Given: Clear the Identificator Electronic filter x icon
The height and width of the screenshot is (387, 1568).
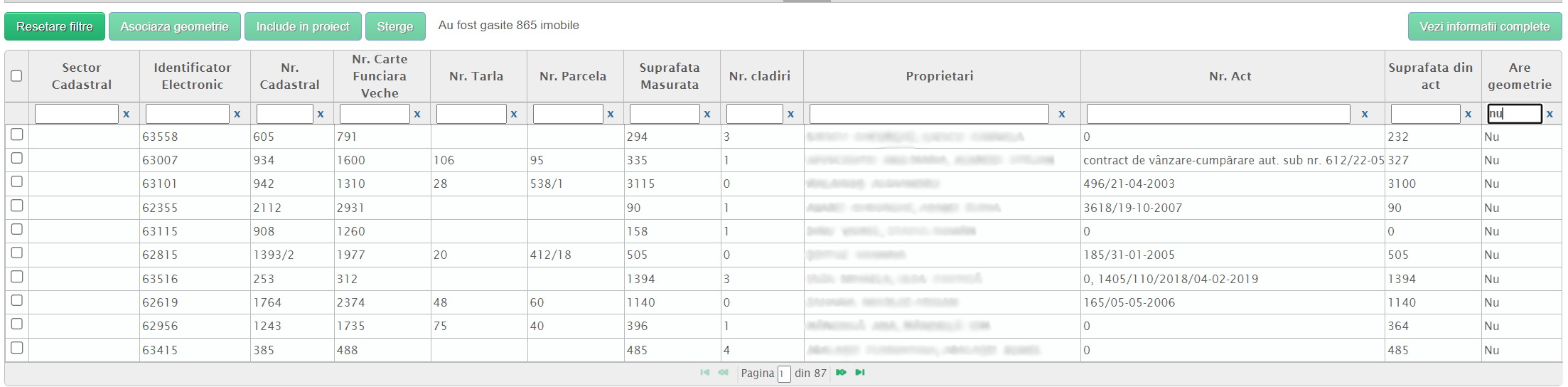Looking at the screenshot, I should (x=237, y=114).
